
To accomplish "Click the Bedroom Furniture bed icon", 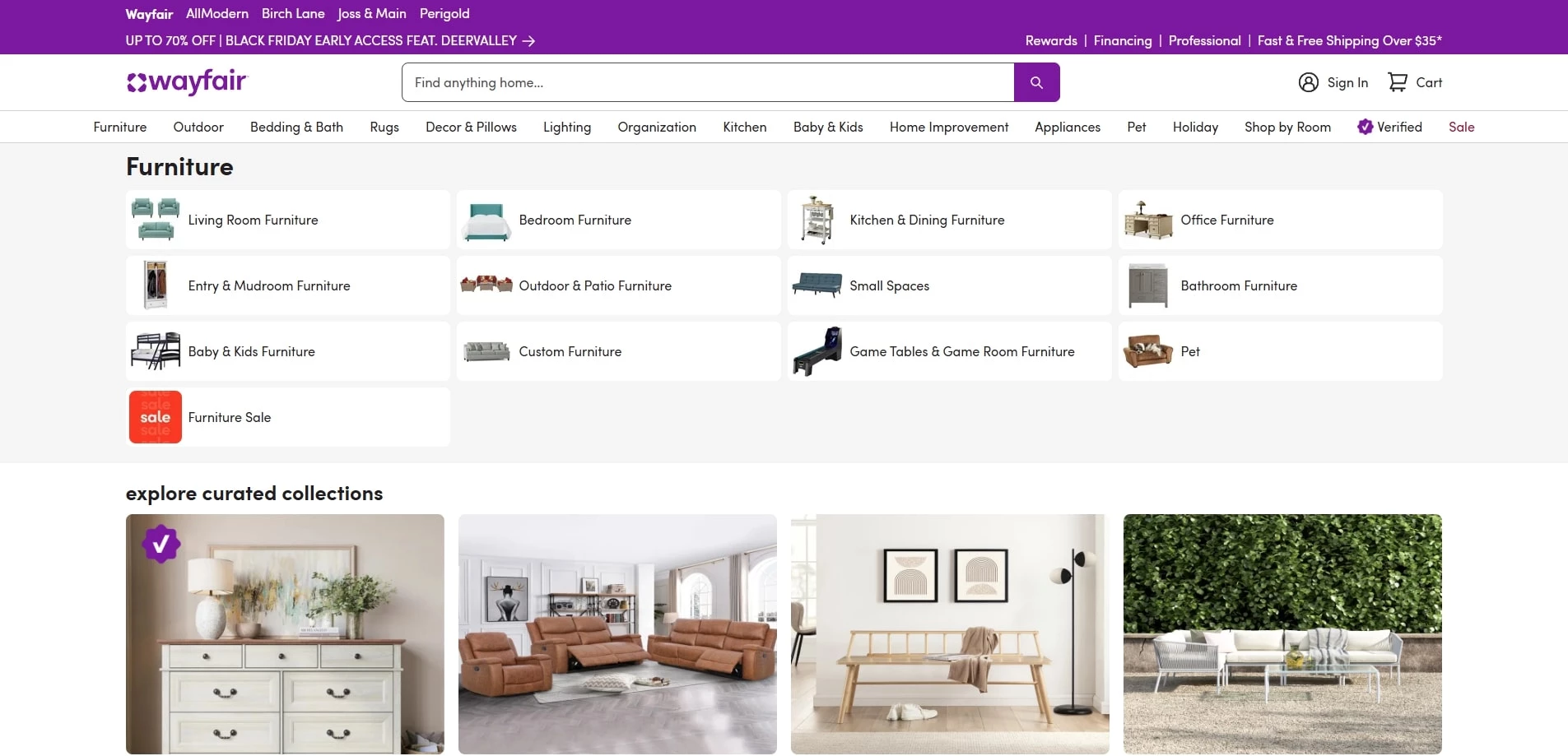I will point(486,220).
